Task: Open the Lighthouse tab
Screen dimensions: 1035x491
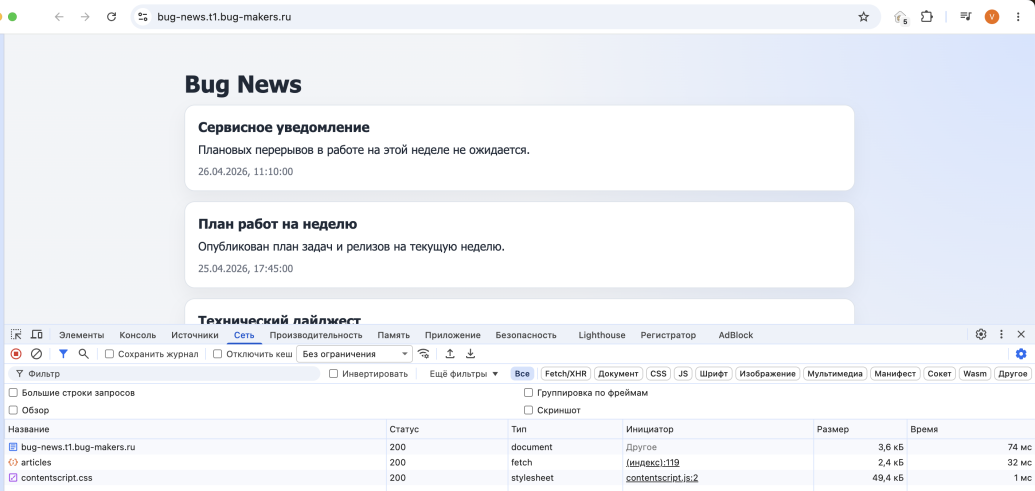Action: click(602, 335)
